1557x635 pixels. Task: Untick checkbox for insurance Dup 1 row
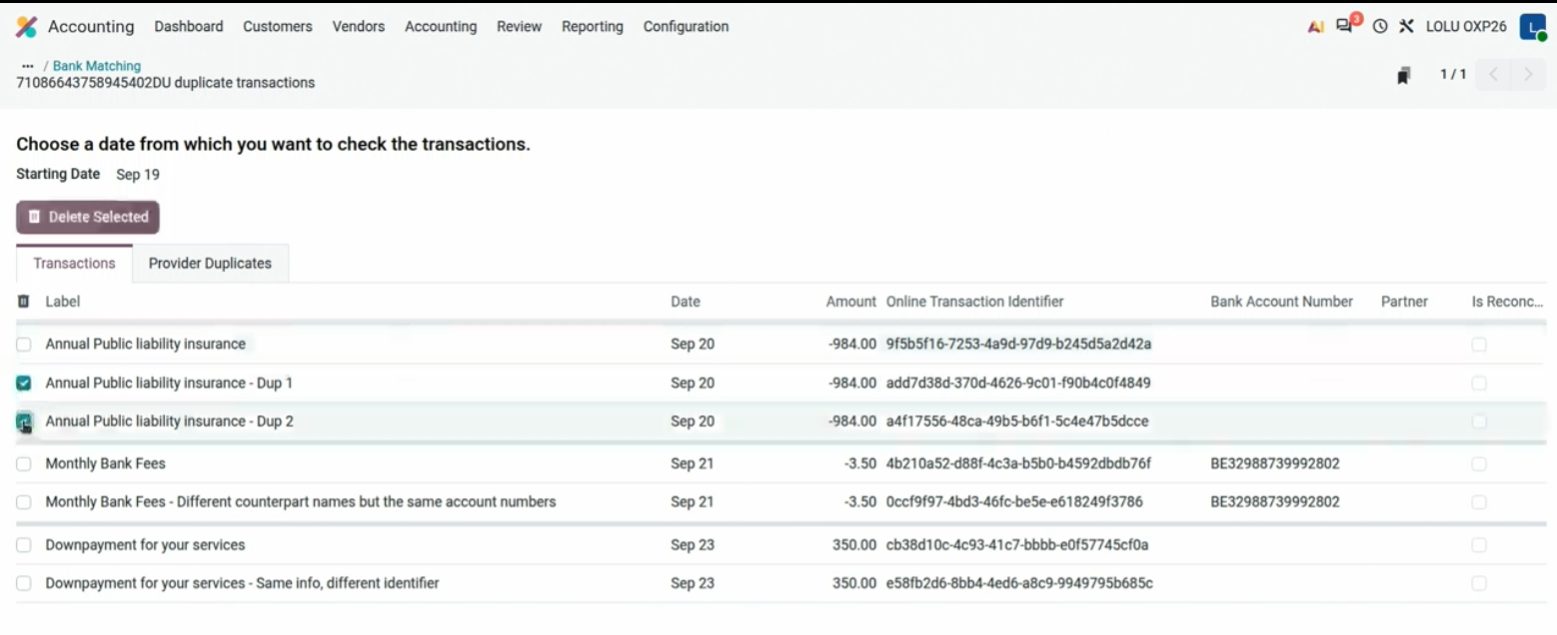click(24, 383)
